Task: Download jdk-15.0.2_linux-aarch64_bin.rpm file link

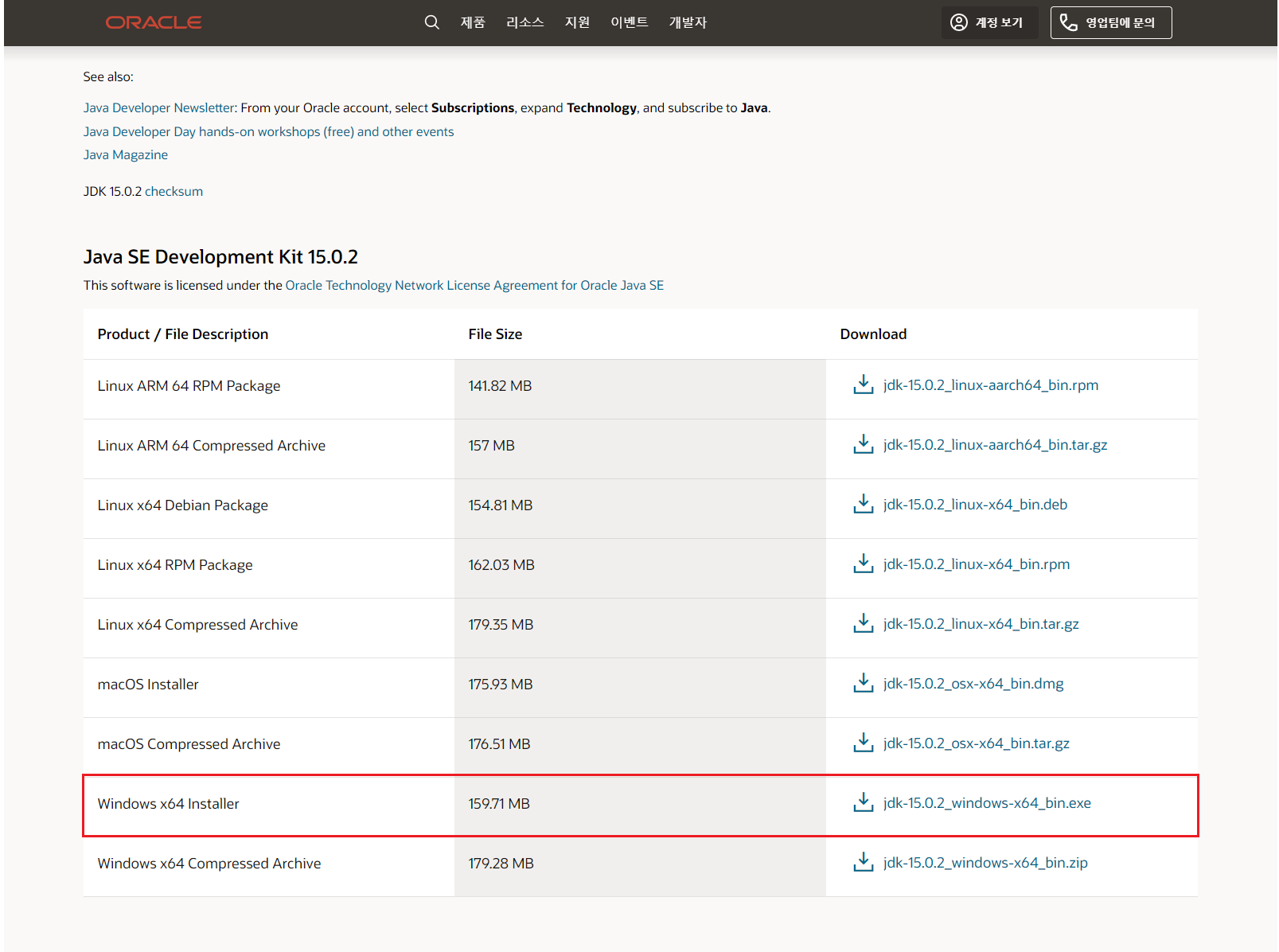Action: 991,384
